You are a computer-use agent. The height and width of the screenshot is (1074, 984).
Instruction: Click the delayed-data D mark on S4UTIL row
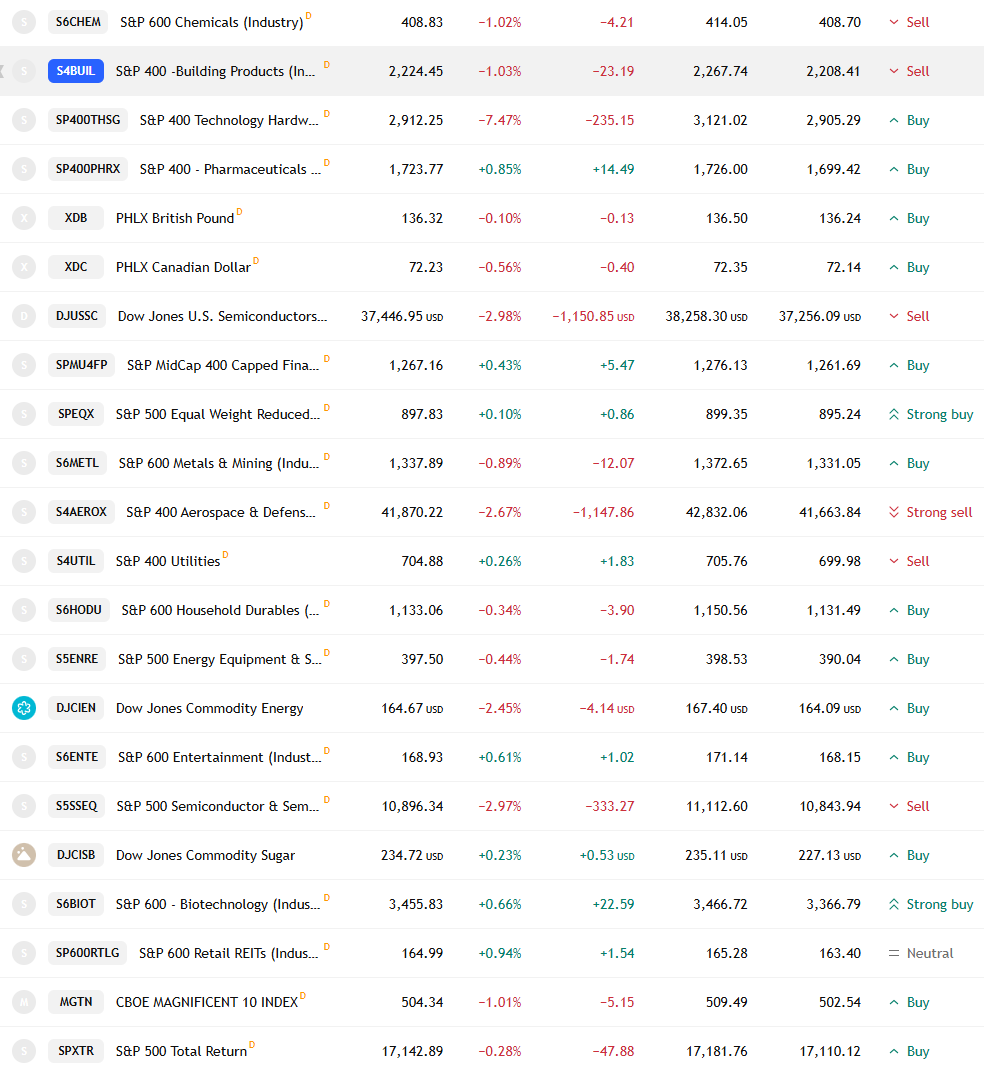pos(225,555)
